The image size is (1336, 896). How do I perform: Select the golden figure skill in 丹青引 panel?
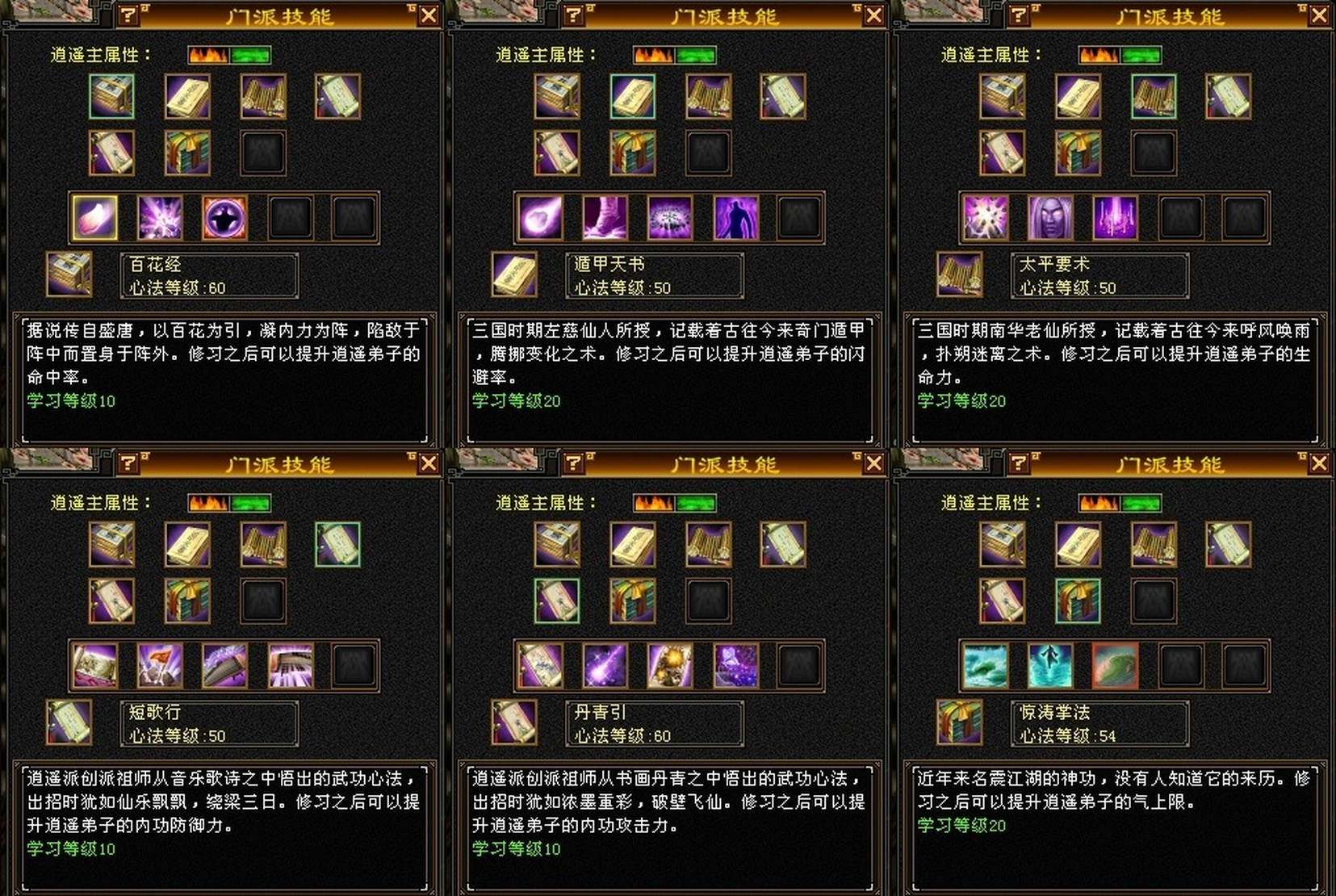click(670, 666)
